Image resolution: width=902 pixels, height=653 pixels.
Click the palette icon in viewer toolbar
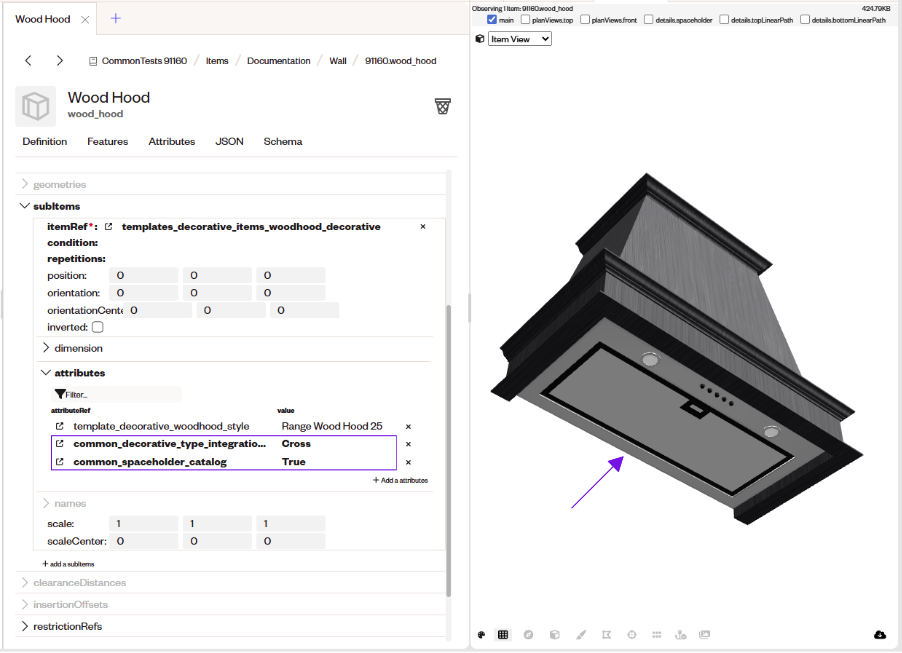(481, 635)
